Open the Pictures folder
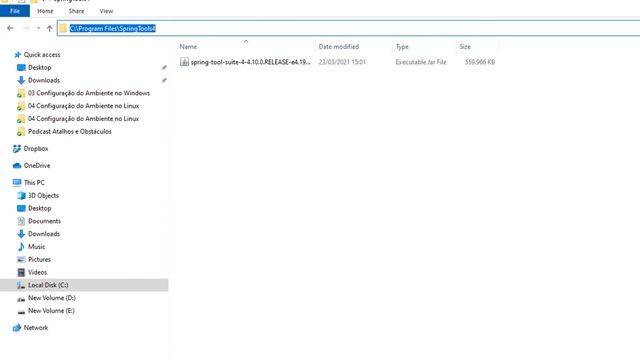The image size is (640, 360). [x=39, y=260]
